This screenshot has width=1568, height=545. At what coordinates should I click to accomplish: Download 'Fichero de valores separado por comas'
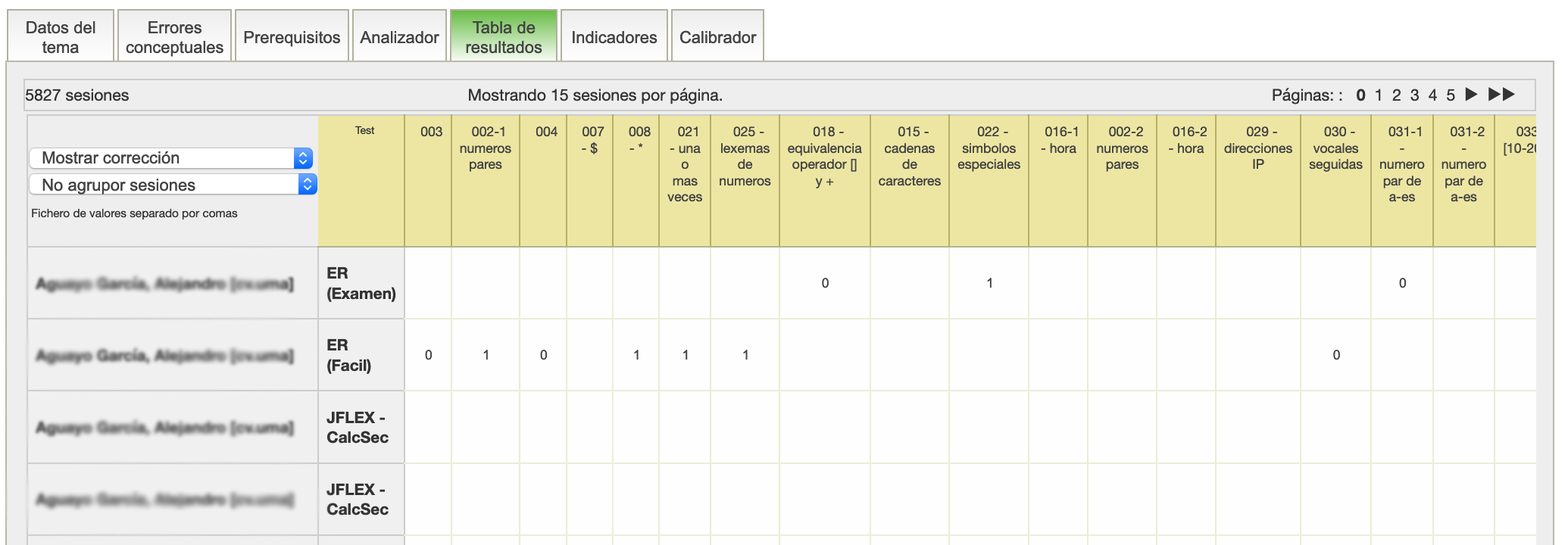pyautogui.click(x=134, y=213)
